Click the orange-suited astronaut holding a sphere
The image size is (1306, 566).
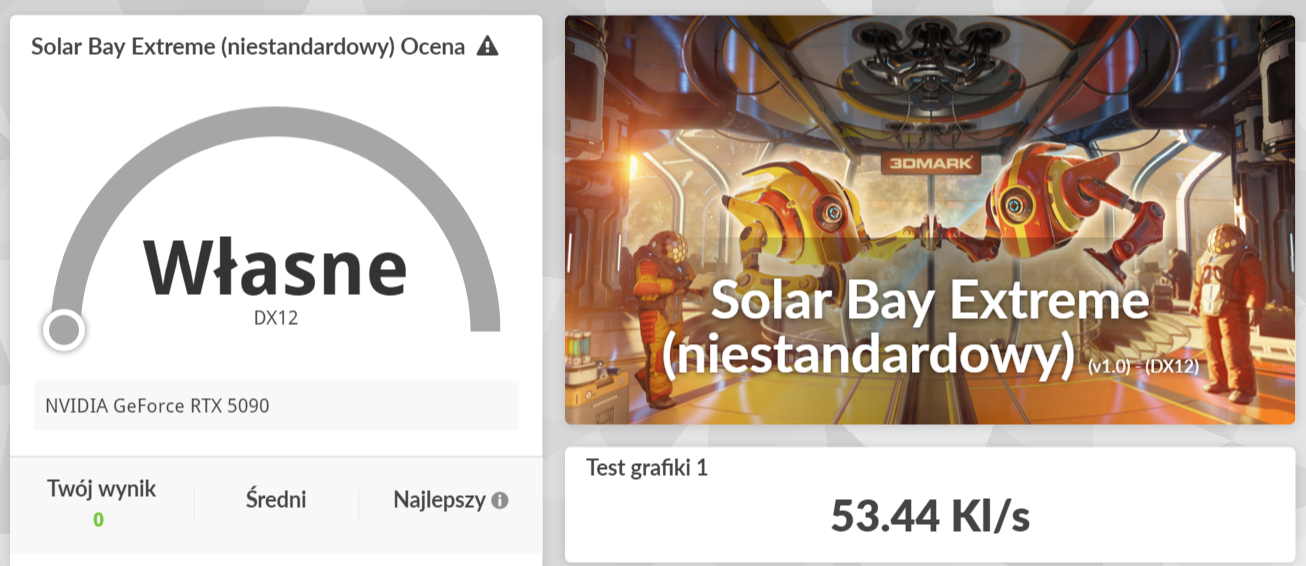coord(658,290)
